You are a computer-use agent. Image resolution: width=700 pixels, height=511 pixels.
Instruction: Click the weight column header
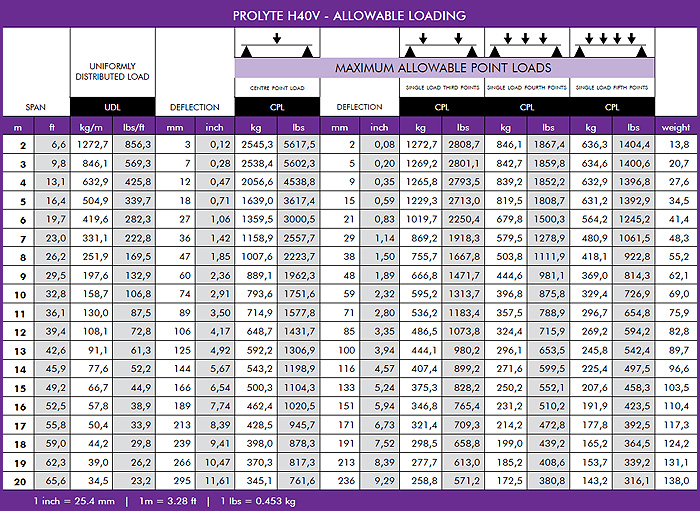676,127
